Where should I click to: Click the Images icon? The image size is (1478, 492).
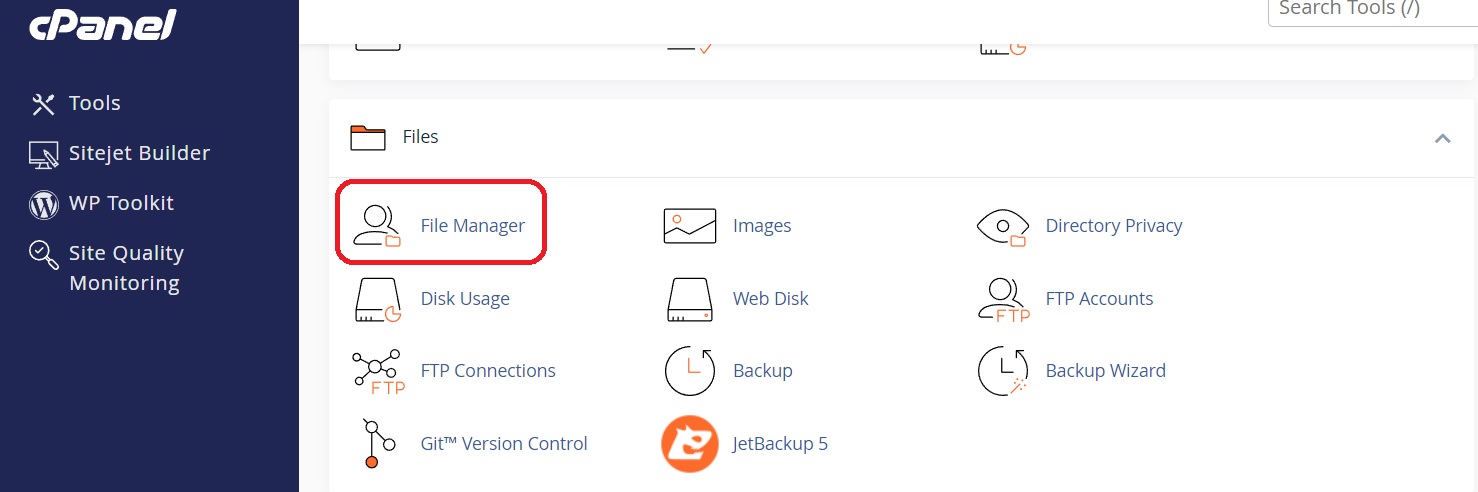click(690, 226)
